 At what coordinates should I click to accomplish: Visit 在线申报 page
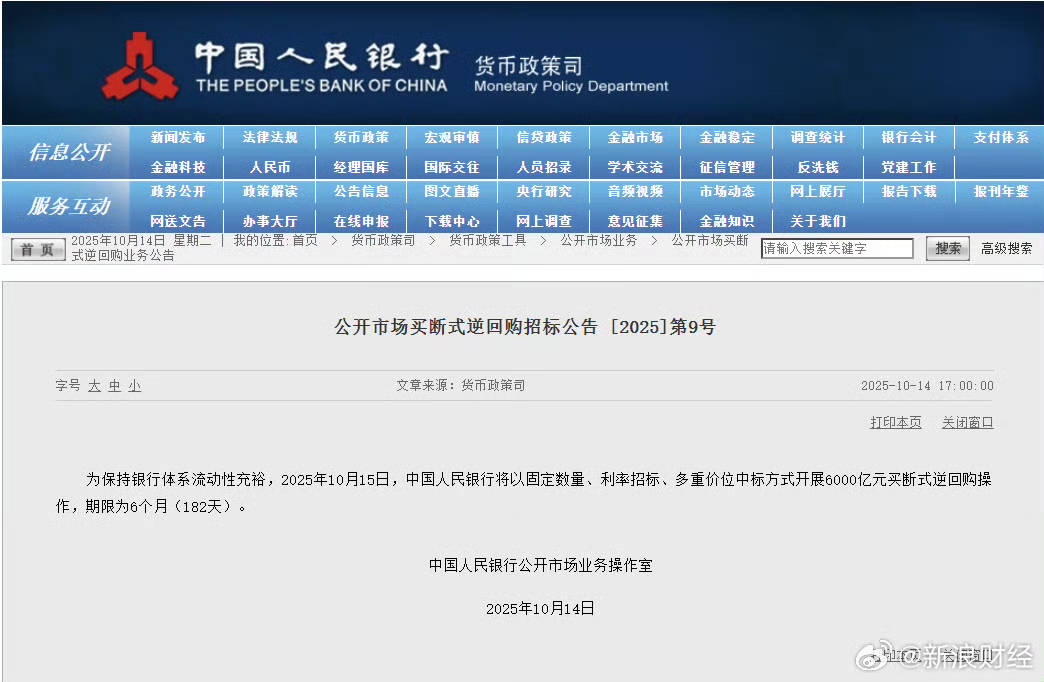tap(361, 221)
